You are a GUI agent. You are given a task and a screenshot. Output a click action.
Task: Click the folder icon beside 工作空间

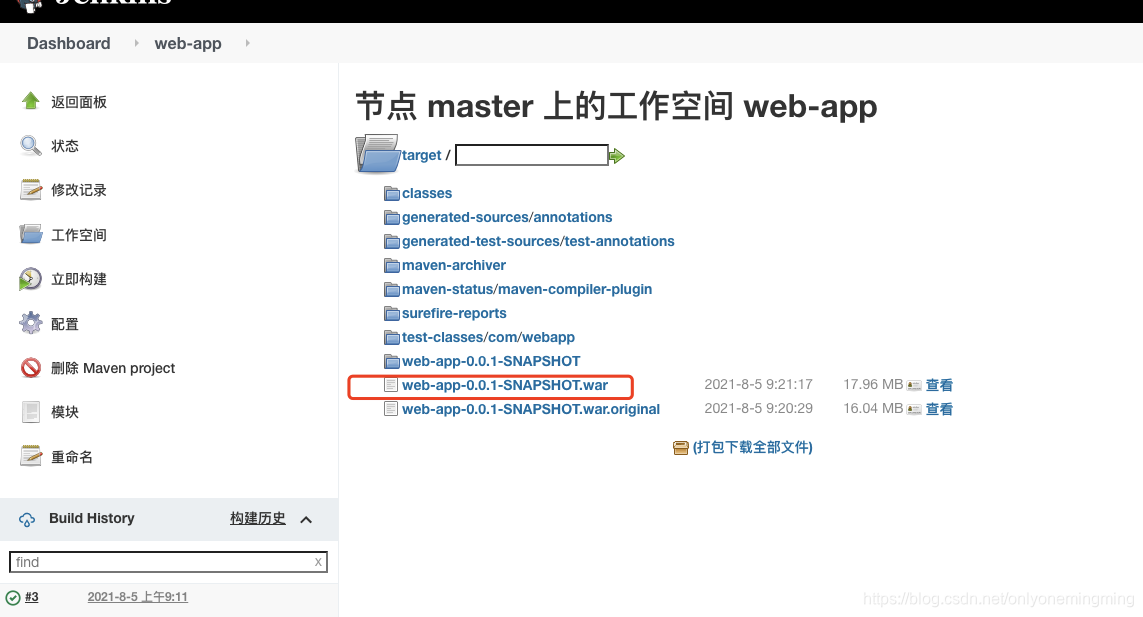(31, 234)
